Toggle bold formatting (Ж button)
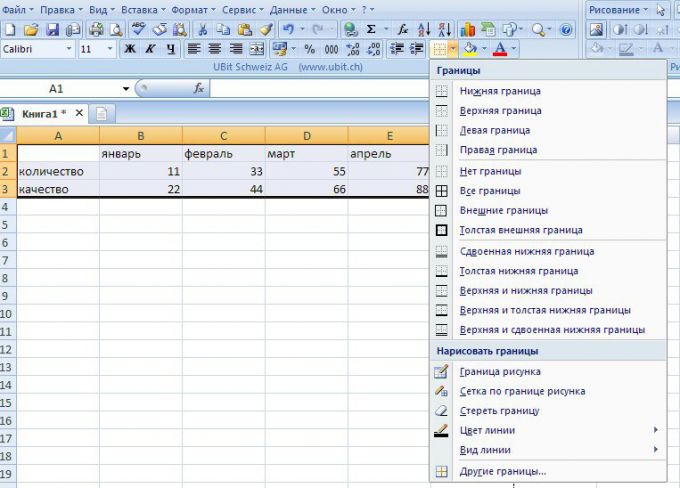Screen dimensions: 680x488 129,49
